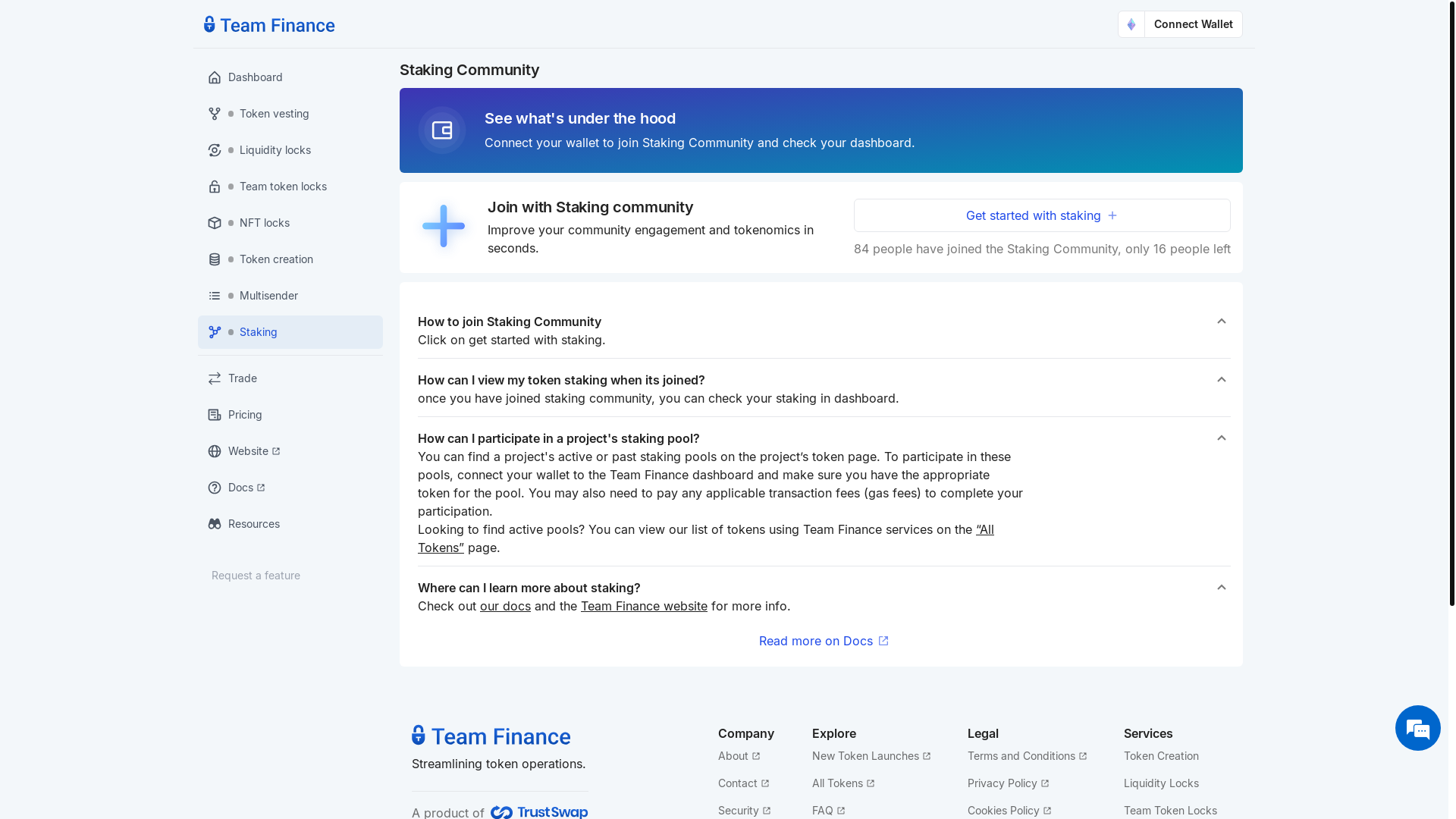
Task: Click the Token creation coins icon
Action: point(215,259)
